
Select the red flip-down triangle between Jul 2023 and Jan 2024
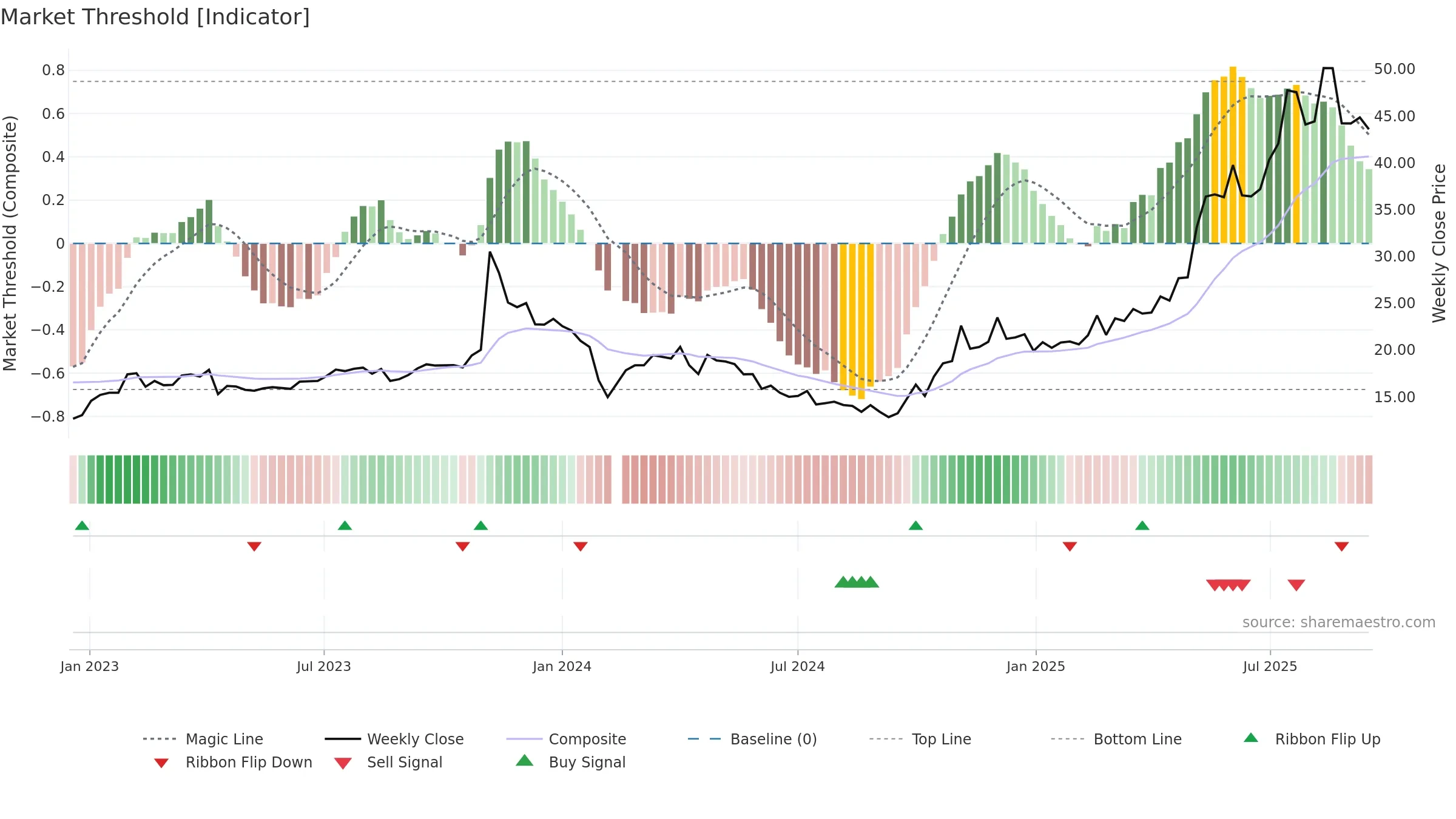[x=462, y=547]
